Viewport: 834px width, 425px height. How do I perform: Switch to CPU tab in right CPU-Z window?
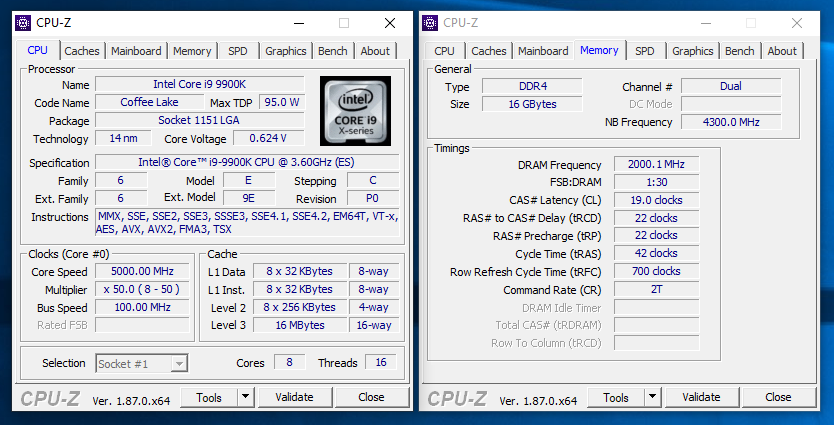[x=444, y=51]
